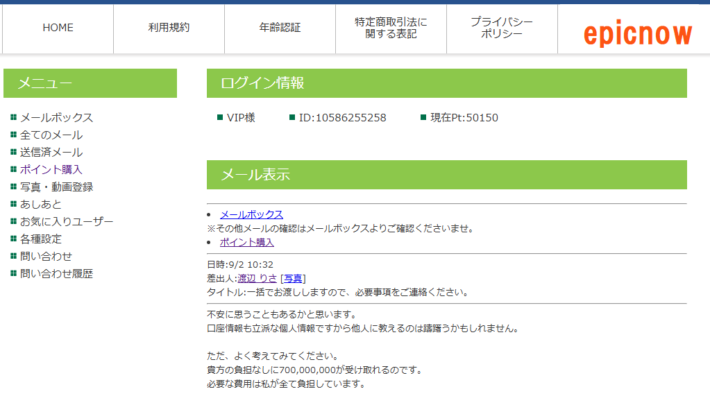
Task: Open 写真・動画登録 menu entry
Action: click(x=56, y=187)
